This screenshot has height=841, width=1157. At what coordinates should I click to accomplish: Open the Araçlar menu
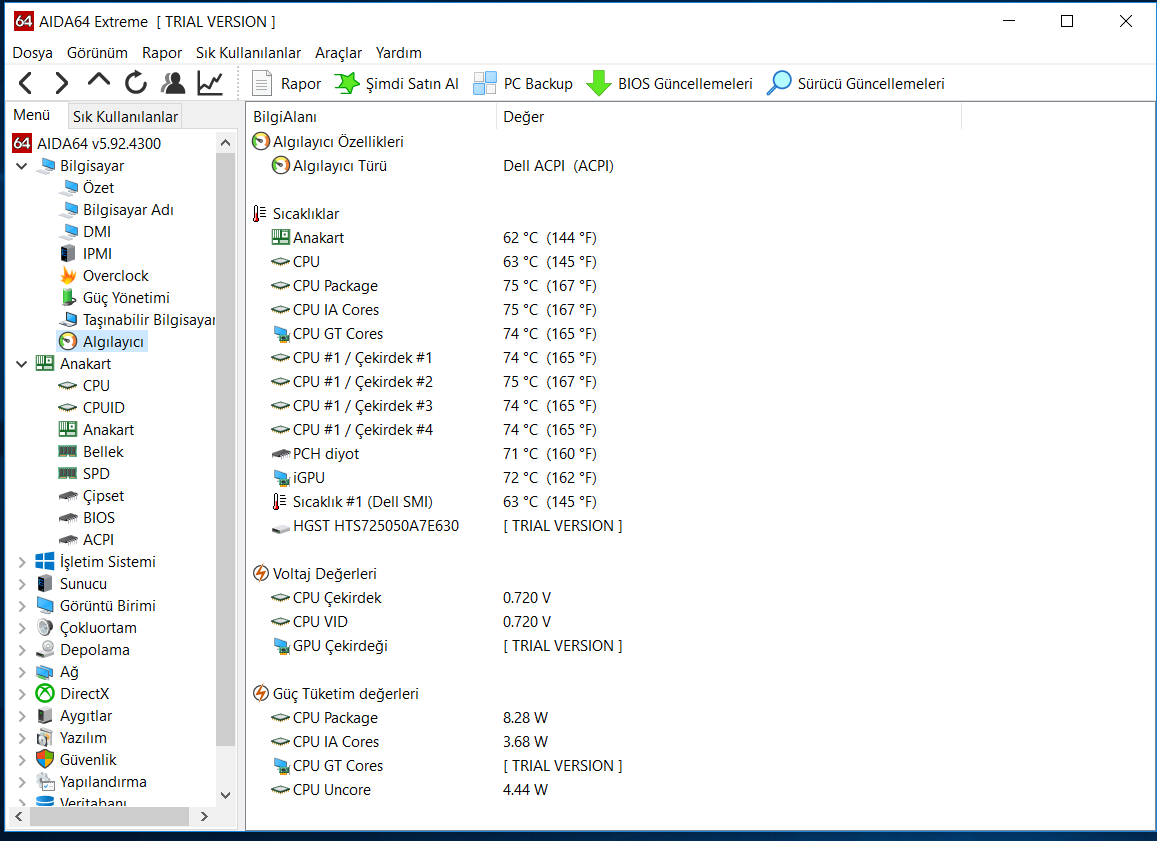(x=338, y=53)
